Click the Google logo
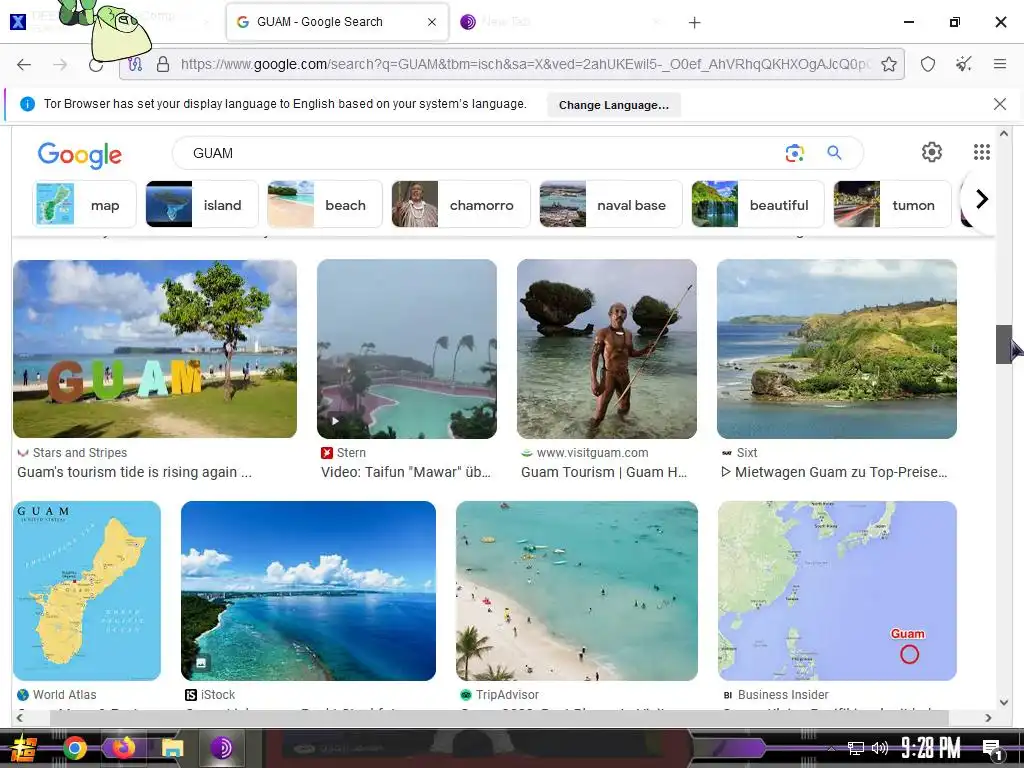Viewport: 1024px width, 768px height. point(80,155)
